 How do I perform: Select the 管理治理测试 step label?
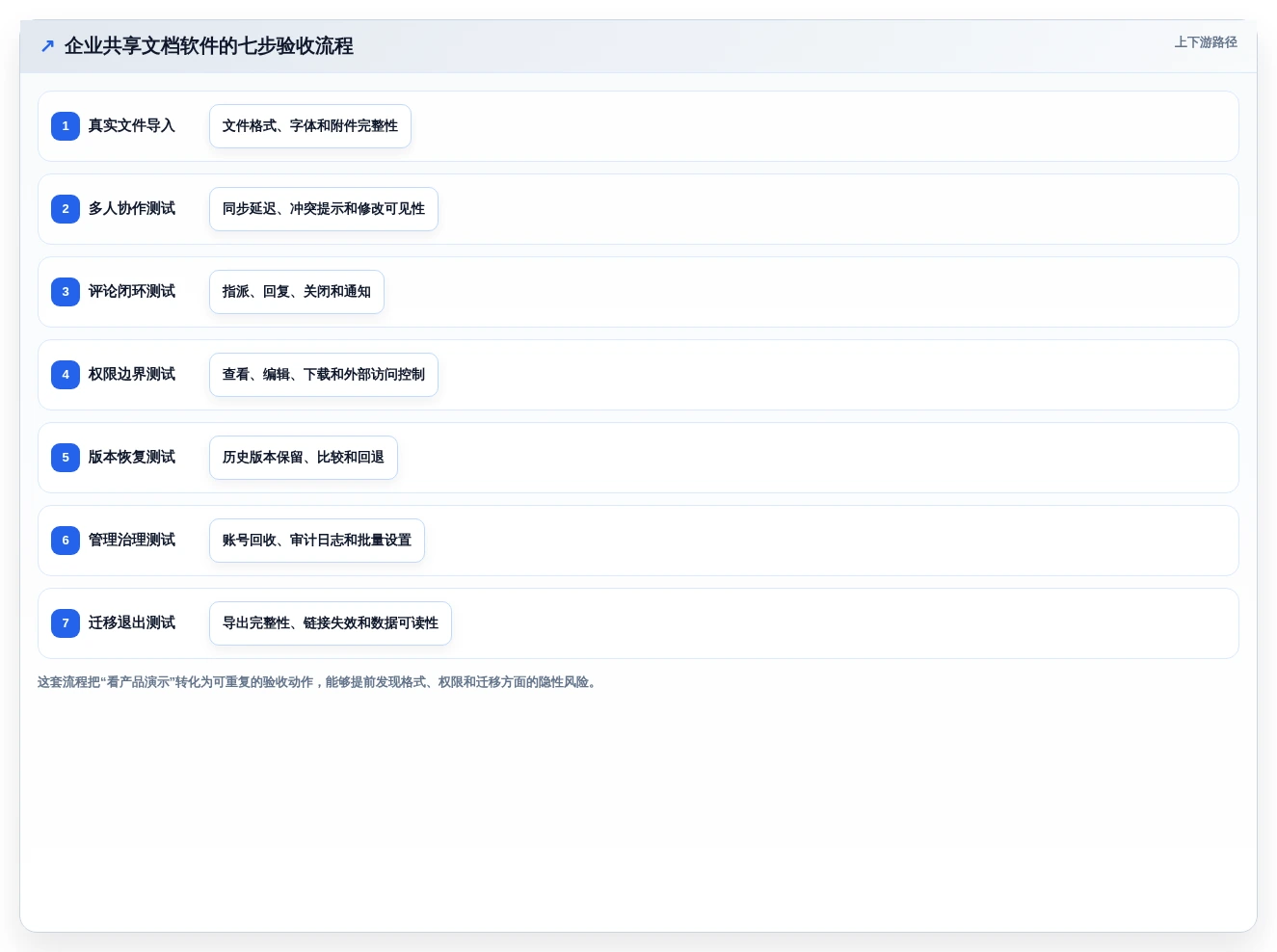click(x=132, y=541)
